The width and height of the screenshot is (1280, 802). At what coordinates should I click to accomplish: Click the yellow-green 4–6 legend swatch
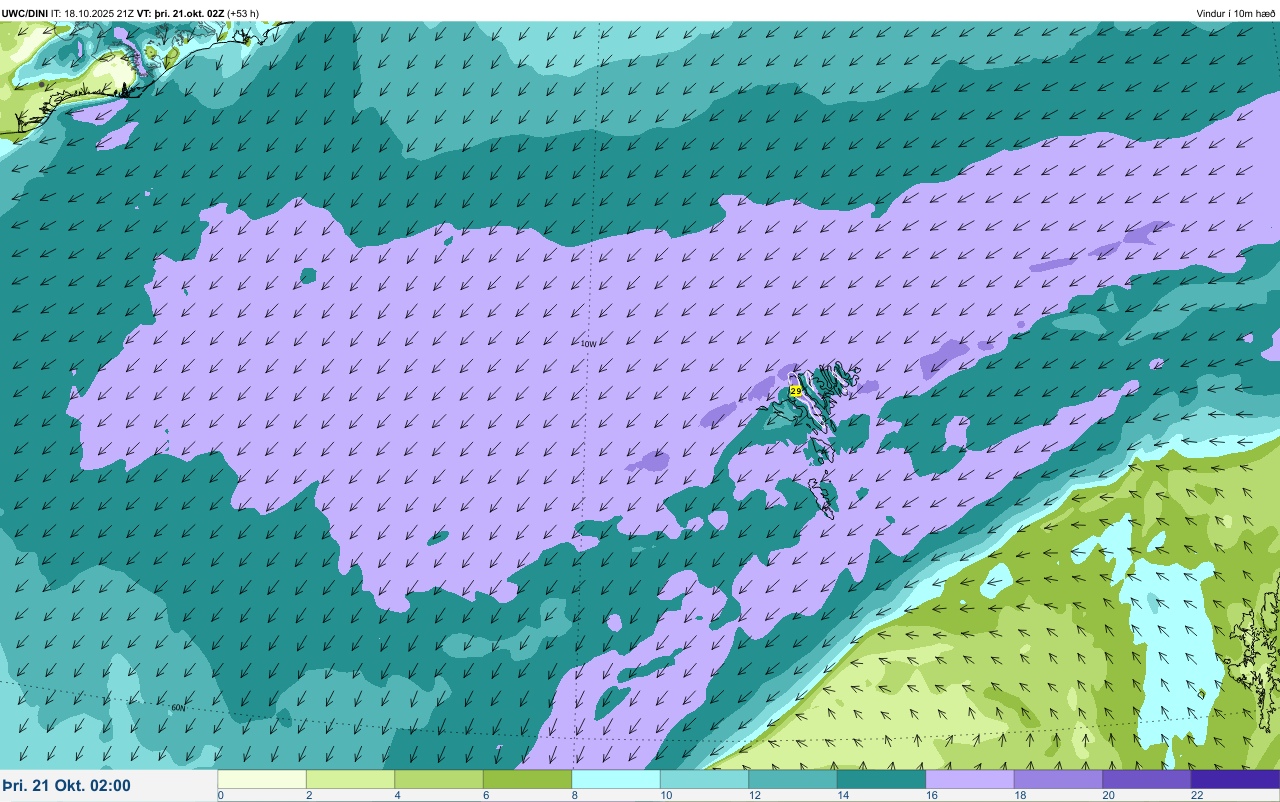click(439, 779)
